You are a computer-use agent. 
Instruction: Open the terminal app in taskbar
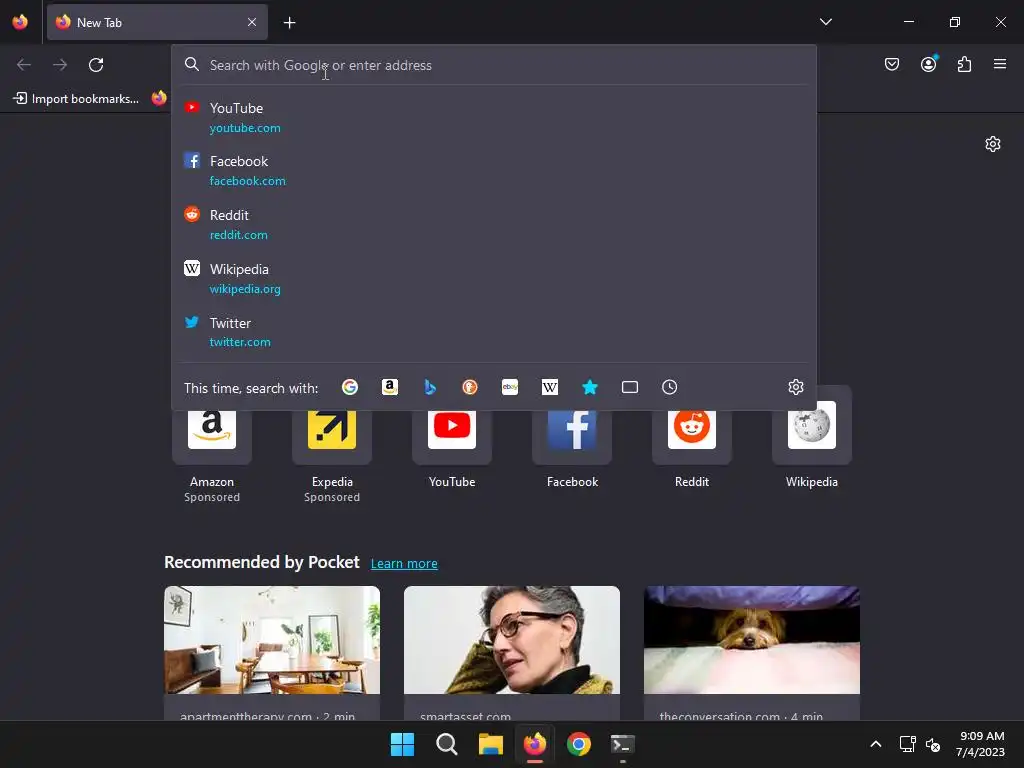click(x=622, y=744)
